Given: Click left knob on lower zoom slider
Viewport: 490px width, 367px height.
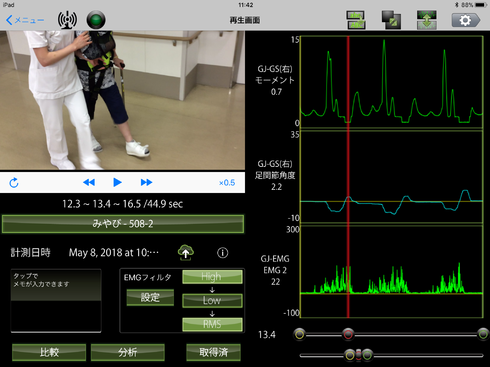Looking at the screenshot, I should tap(350, 355).
